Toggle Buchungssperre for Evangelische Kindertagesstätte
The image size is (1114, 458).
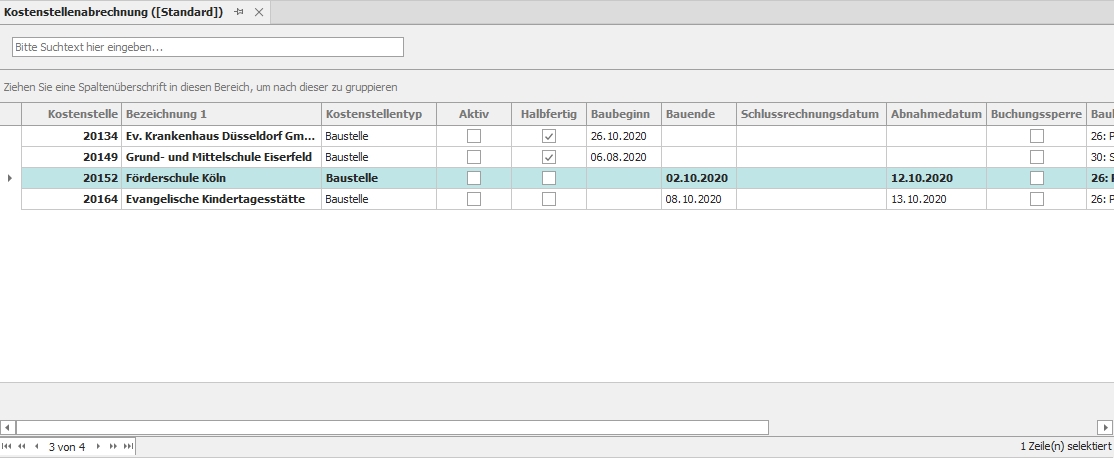(1037, 199)
